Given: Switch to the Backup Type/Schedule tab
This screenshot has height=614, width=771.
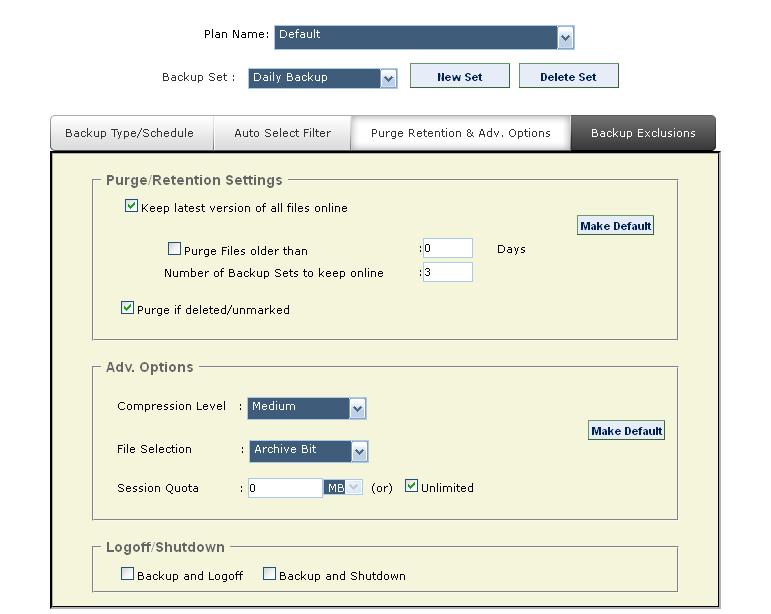Looking at the screenshot, I should click(129, 133).
